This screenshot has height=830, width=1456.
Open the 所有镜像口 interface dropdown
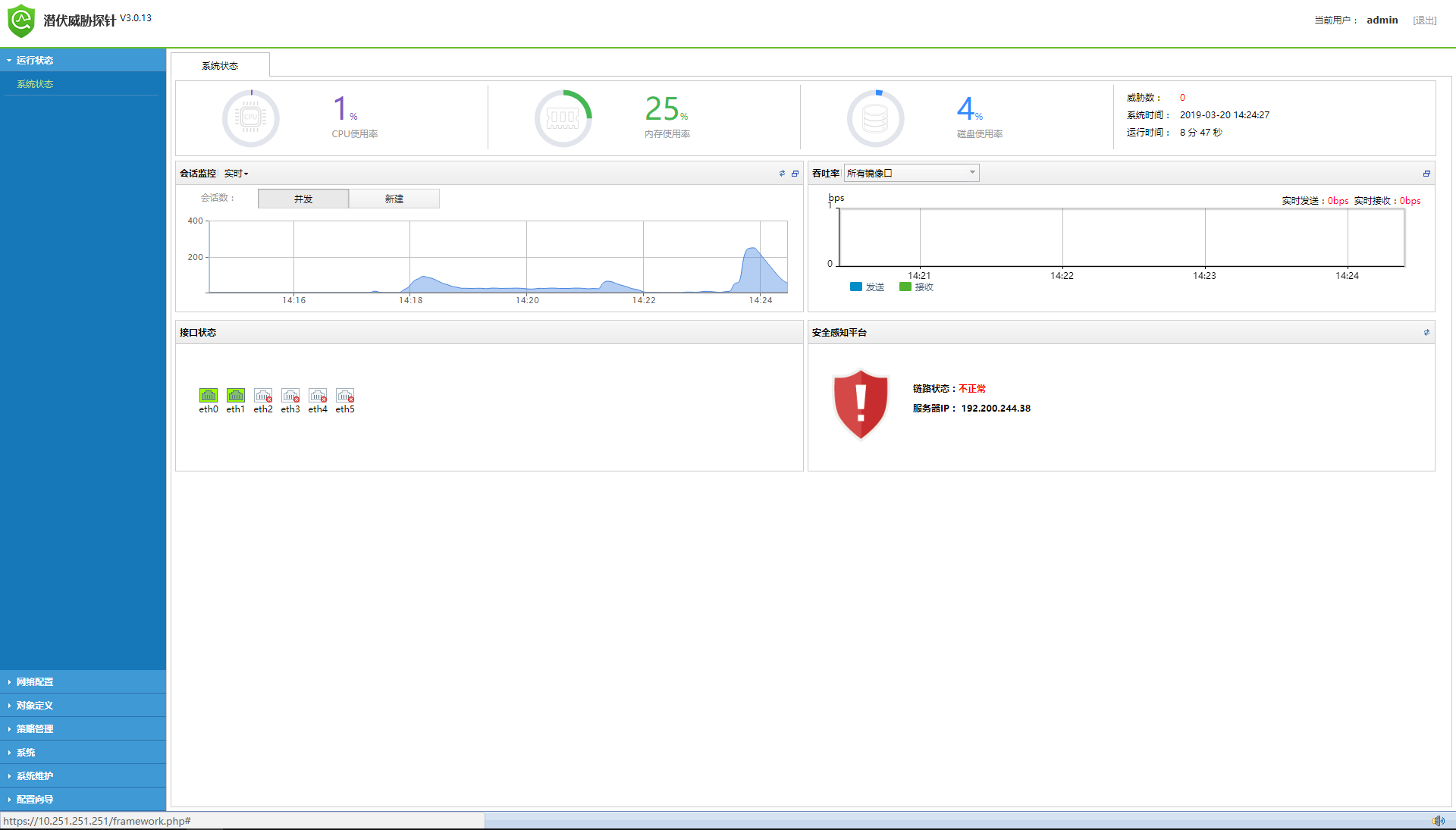(x=911, y=174)
